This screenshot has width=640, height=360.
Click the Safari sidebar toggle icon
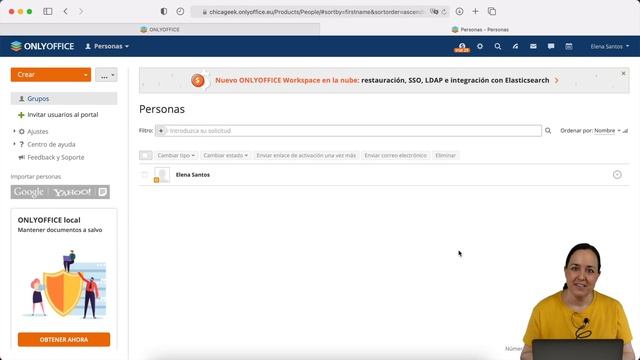pyautogui.click(x=48, y=11)
